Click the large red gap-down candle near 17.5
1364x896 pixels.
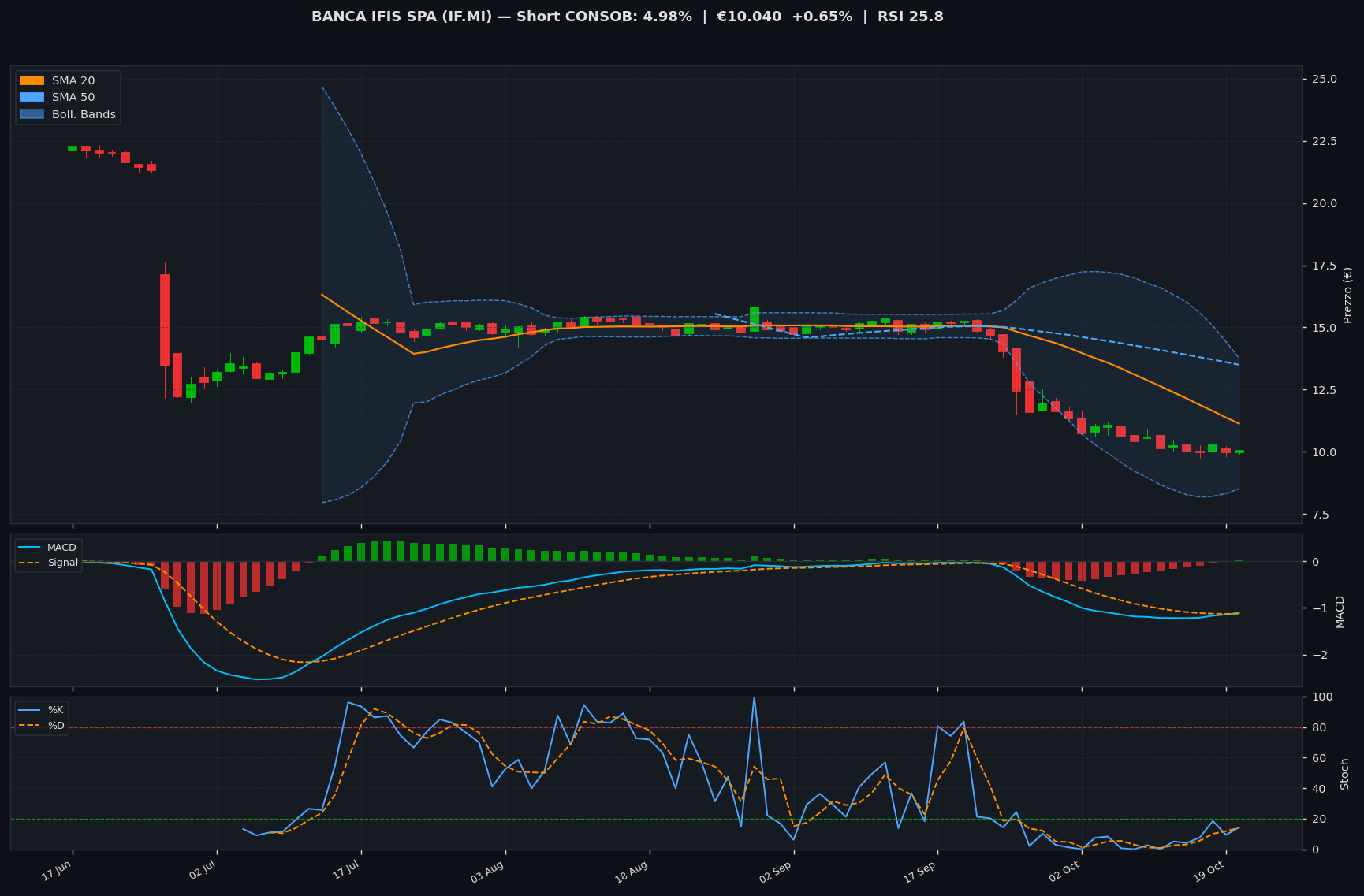[x=165, y=320]
